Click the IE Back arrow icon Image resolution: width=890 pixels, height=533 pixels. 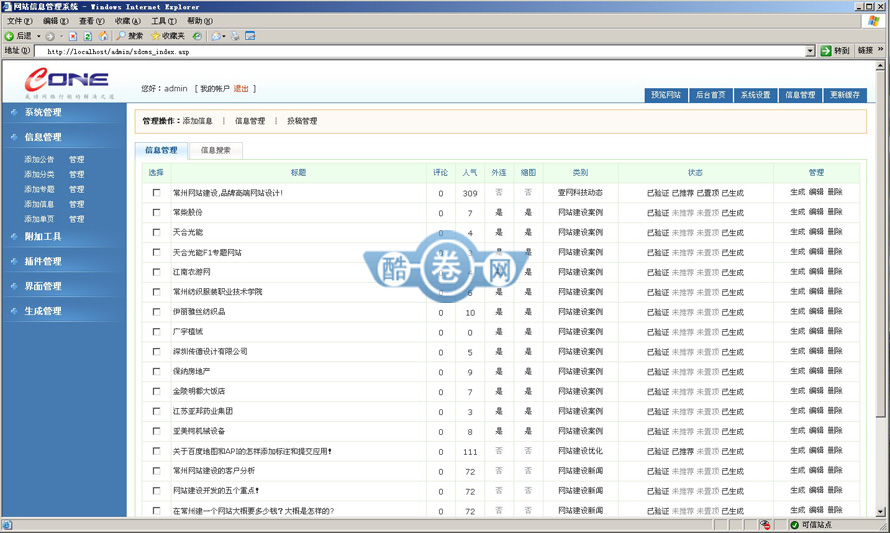[x=9, y=36]
